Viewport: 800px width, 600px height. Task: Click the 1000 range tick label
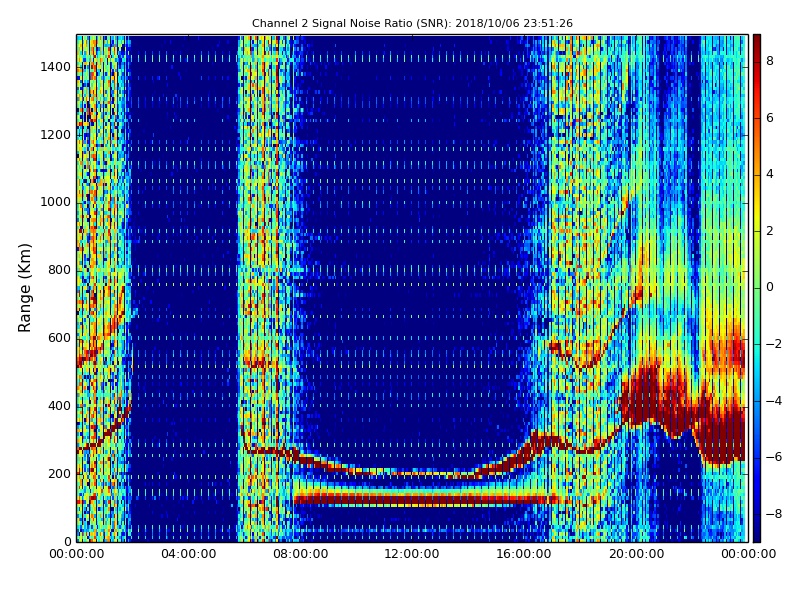56,203
